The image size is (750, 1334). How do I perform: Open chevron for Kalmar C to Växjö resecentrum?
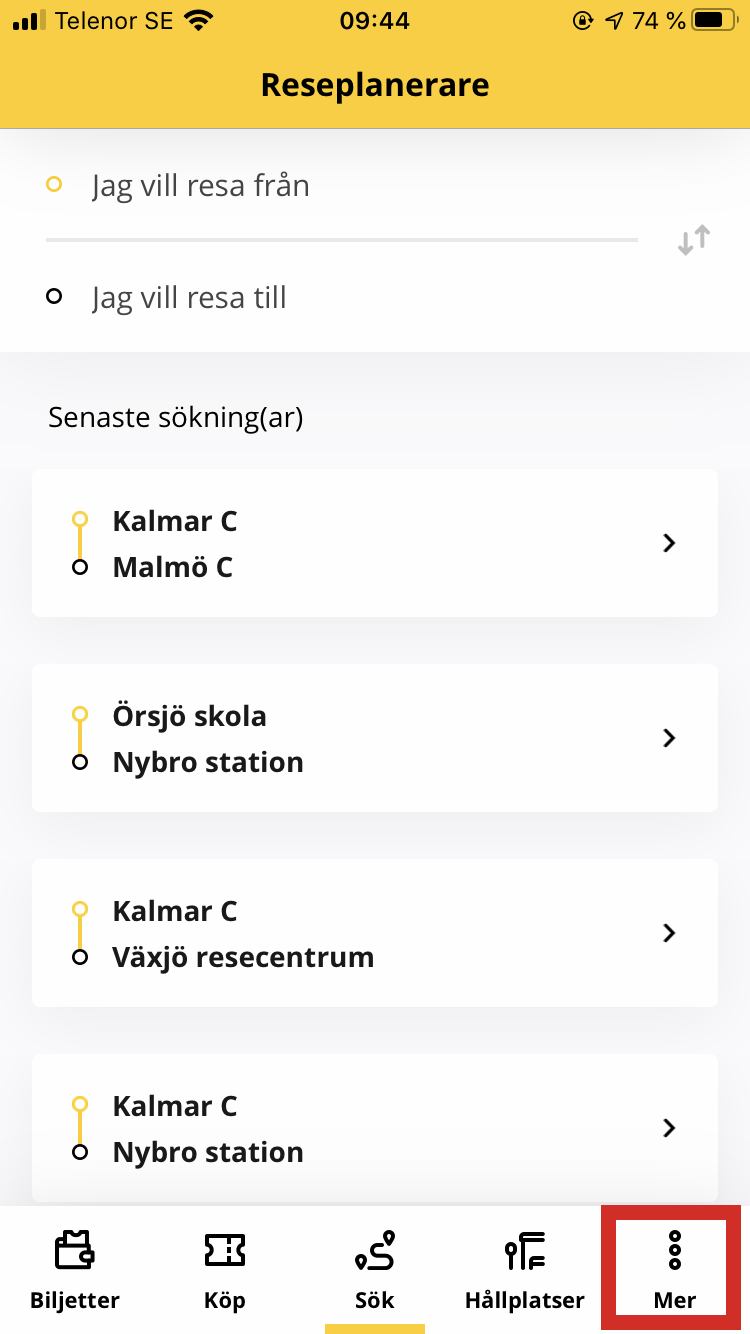click(x=669, y=933)
